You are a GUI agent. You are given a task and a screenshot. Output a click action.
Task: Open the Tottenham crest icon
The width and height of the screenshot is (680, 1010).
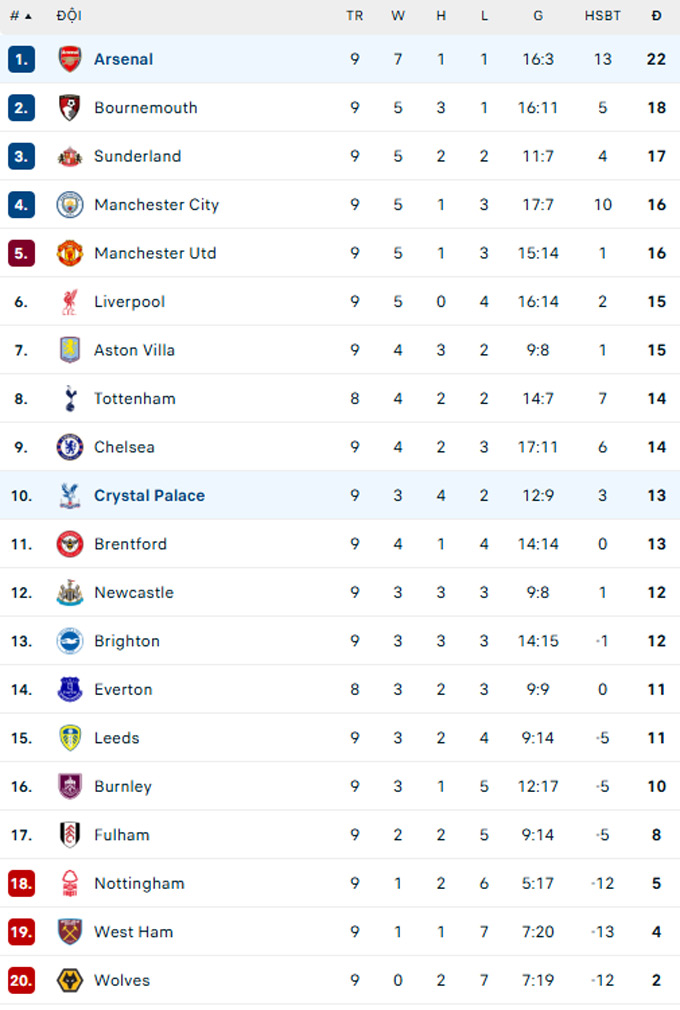pyautogui.click(x=69, y=399)
